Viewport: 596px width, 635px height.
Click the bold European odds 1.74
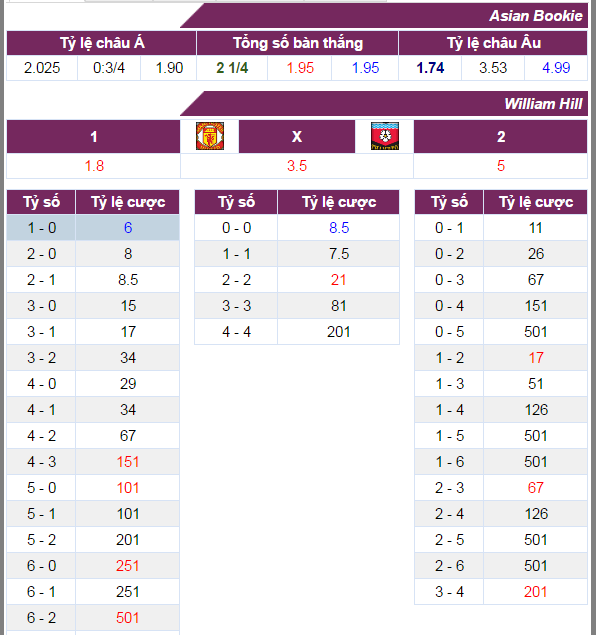[x=430, y=68]
